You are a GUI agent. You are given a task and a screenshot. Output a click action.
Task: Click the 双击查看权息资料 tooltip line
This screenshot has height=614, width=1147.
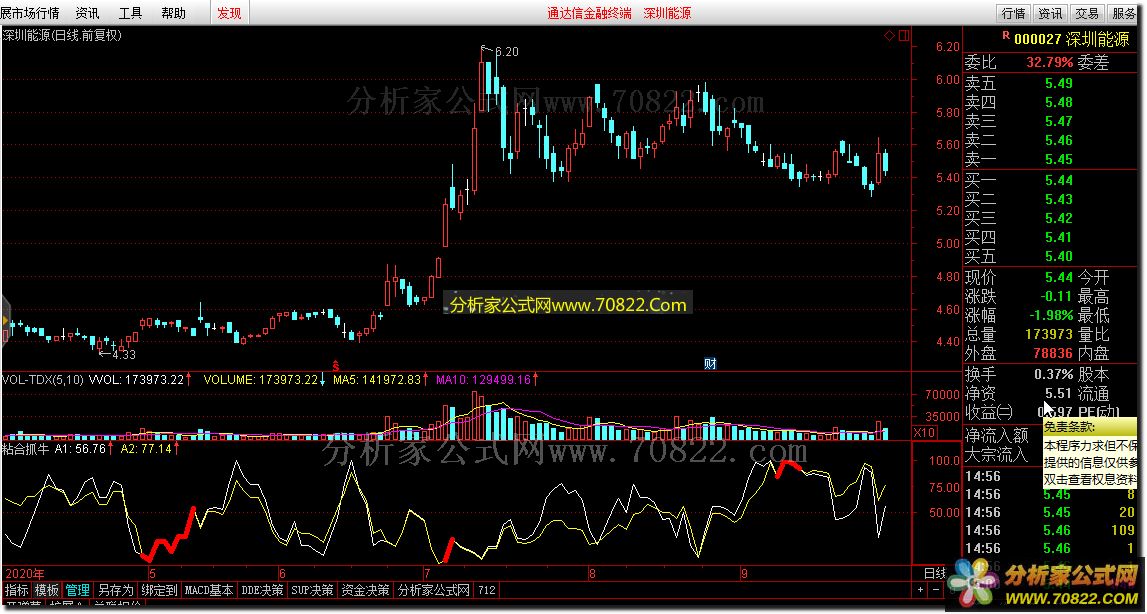coord(1091,479)
